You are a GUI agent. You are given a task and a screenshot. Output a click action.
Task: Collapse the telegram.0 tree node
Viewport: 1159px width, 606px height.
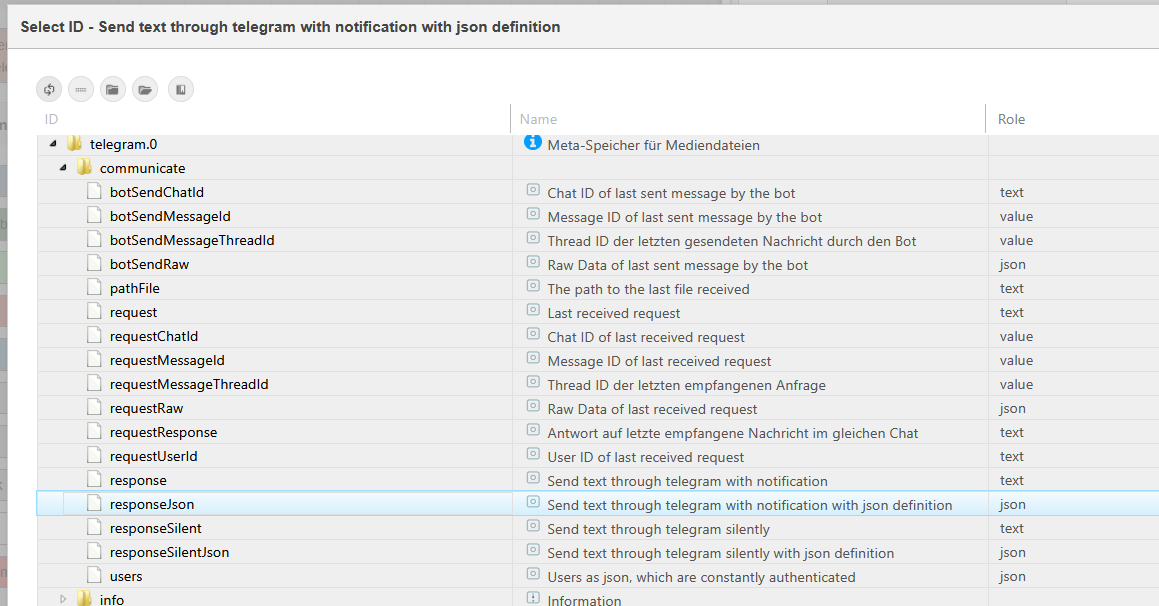52,144
